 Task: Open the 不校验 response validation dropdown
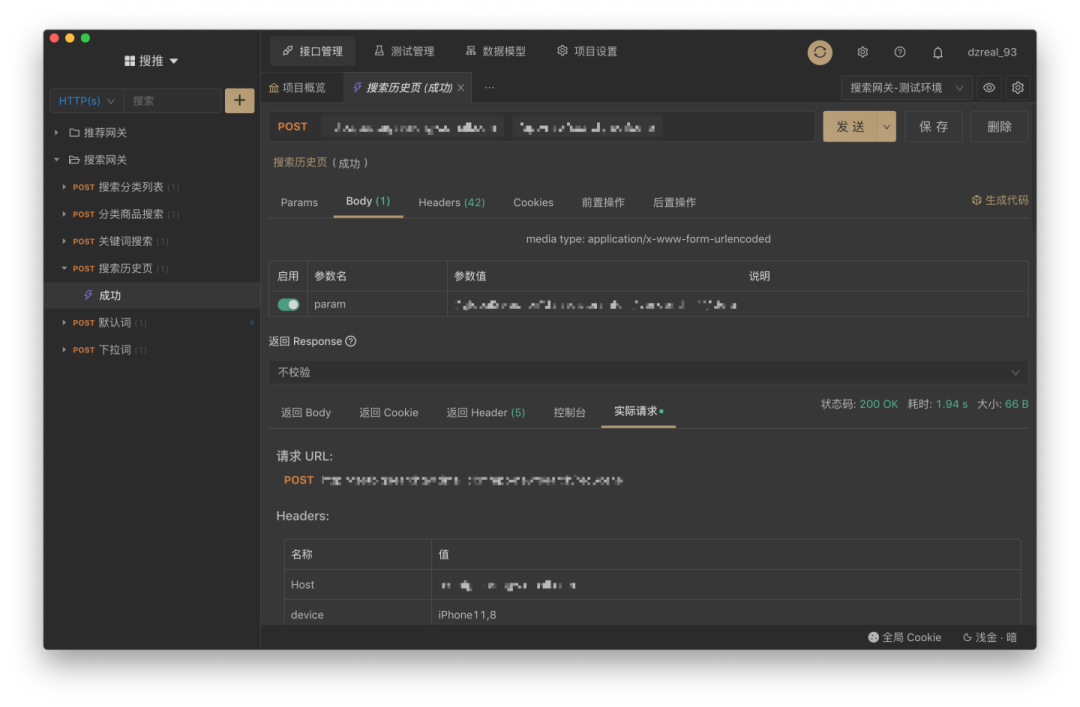pos(648,372)
